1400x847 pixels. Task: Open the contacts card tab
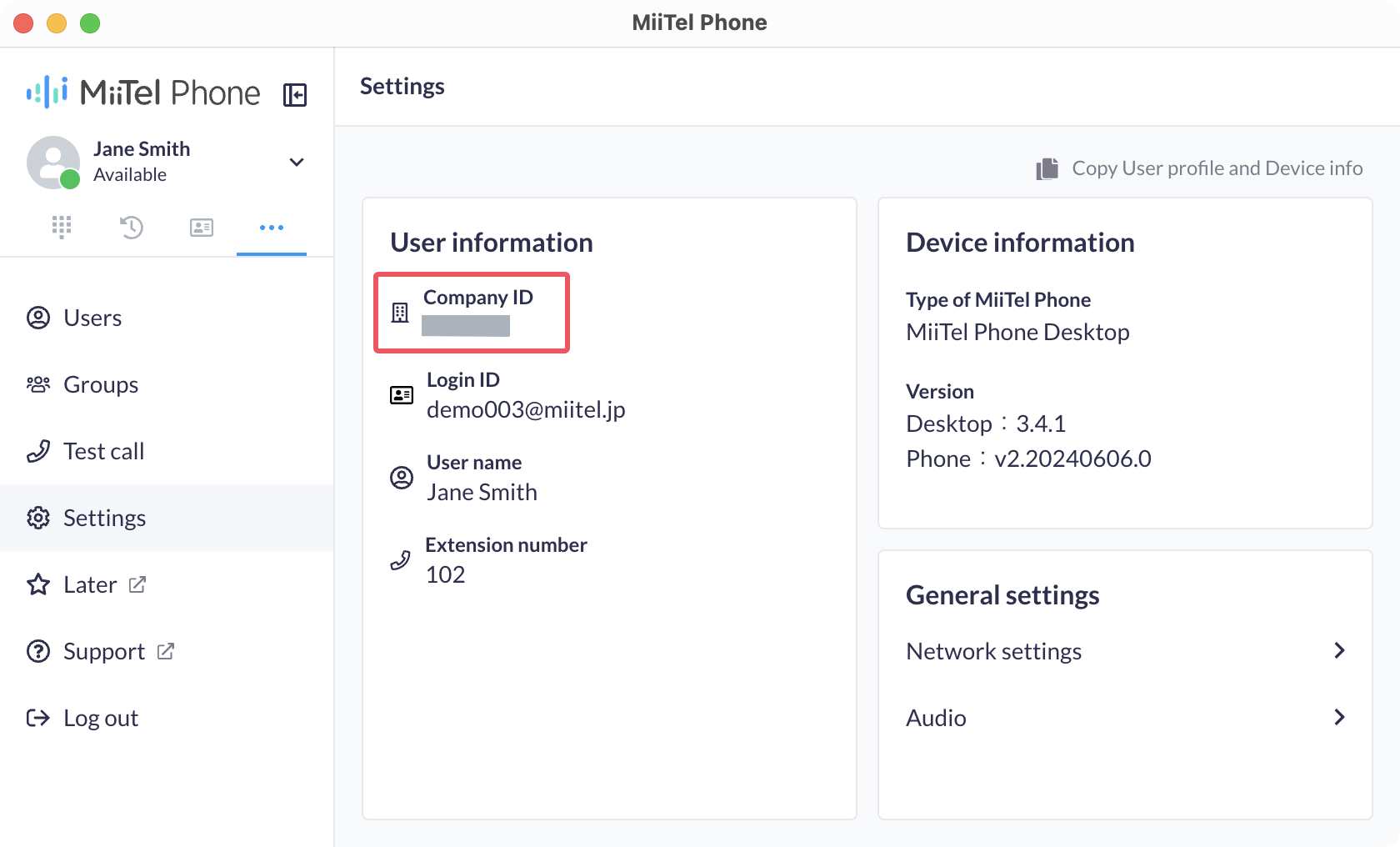(x=202, y=227)
